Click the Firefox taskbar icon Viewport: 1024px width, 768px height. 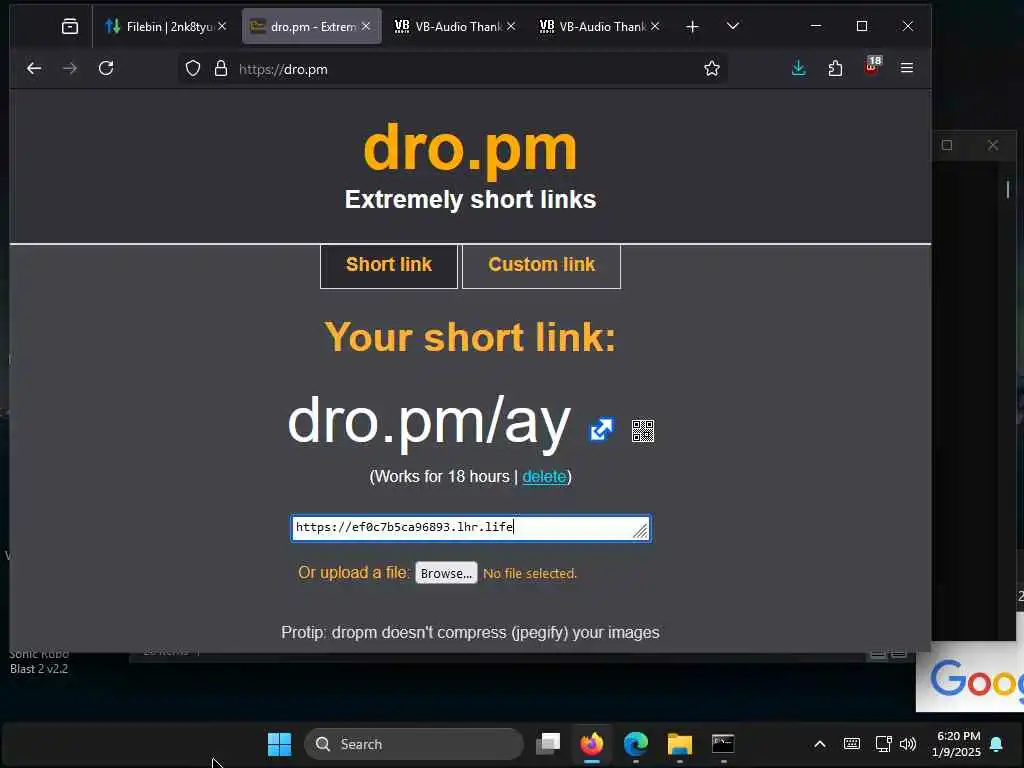point(592,744)
